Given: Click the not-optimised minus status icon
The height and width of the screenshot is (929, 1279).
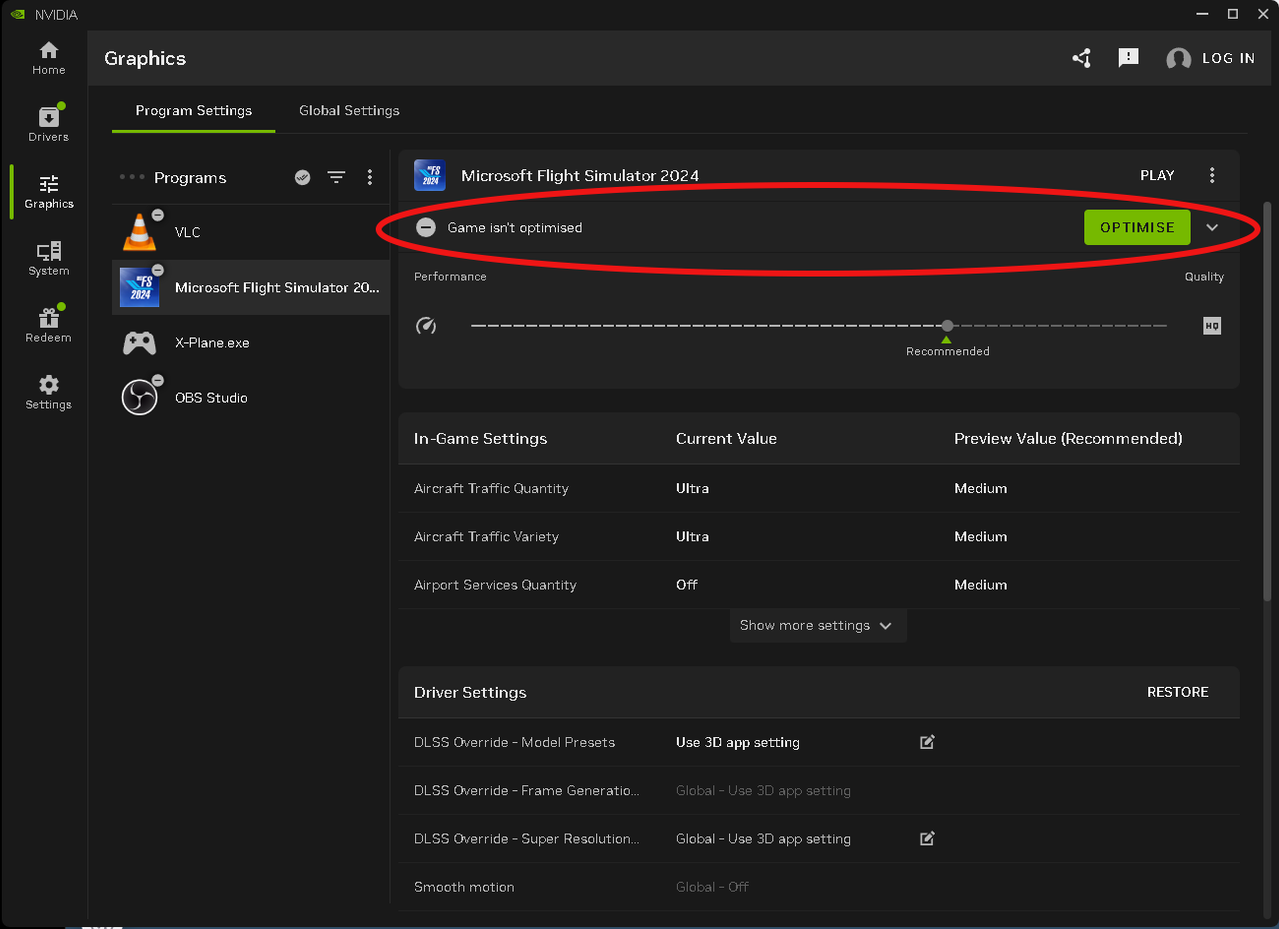Looking at the screenshot, I should (x=426, y=227).
